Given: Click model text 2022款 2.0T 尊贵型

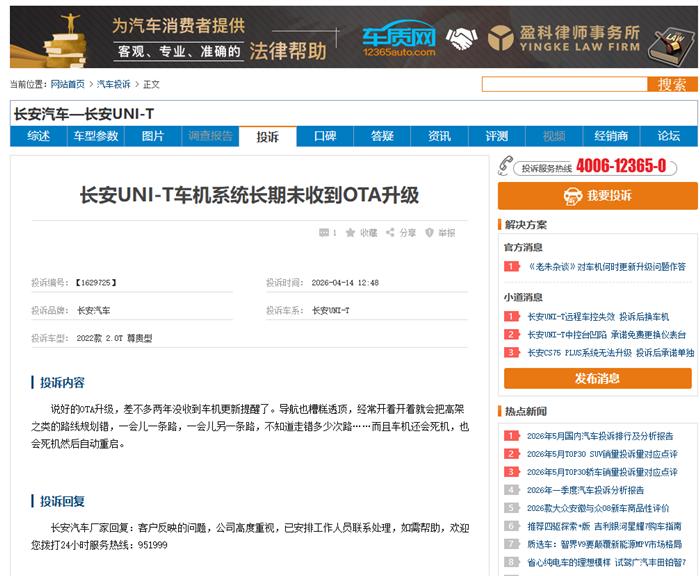Looking at the screenshot, I should tap(114, 338).
